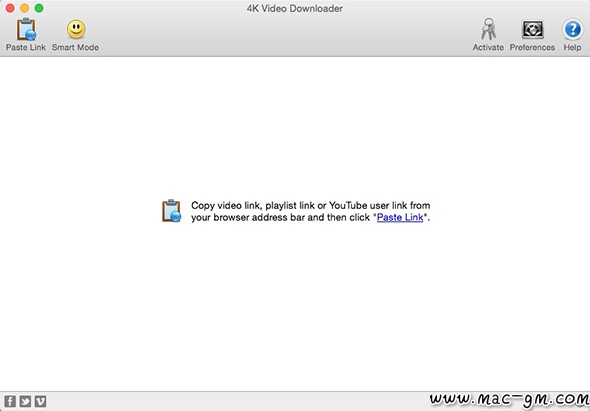Click clipboard icon beside instruction text
This screenshot has height=411, width=590.
click(172, 210)
